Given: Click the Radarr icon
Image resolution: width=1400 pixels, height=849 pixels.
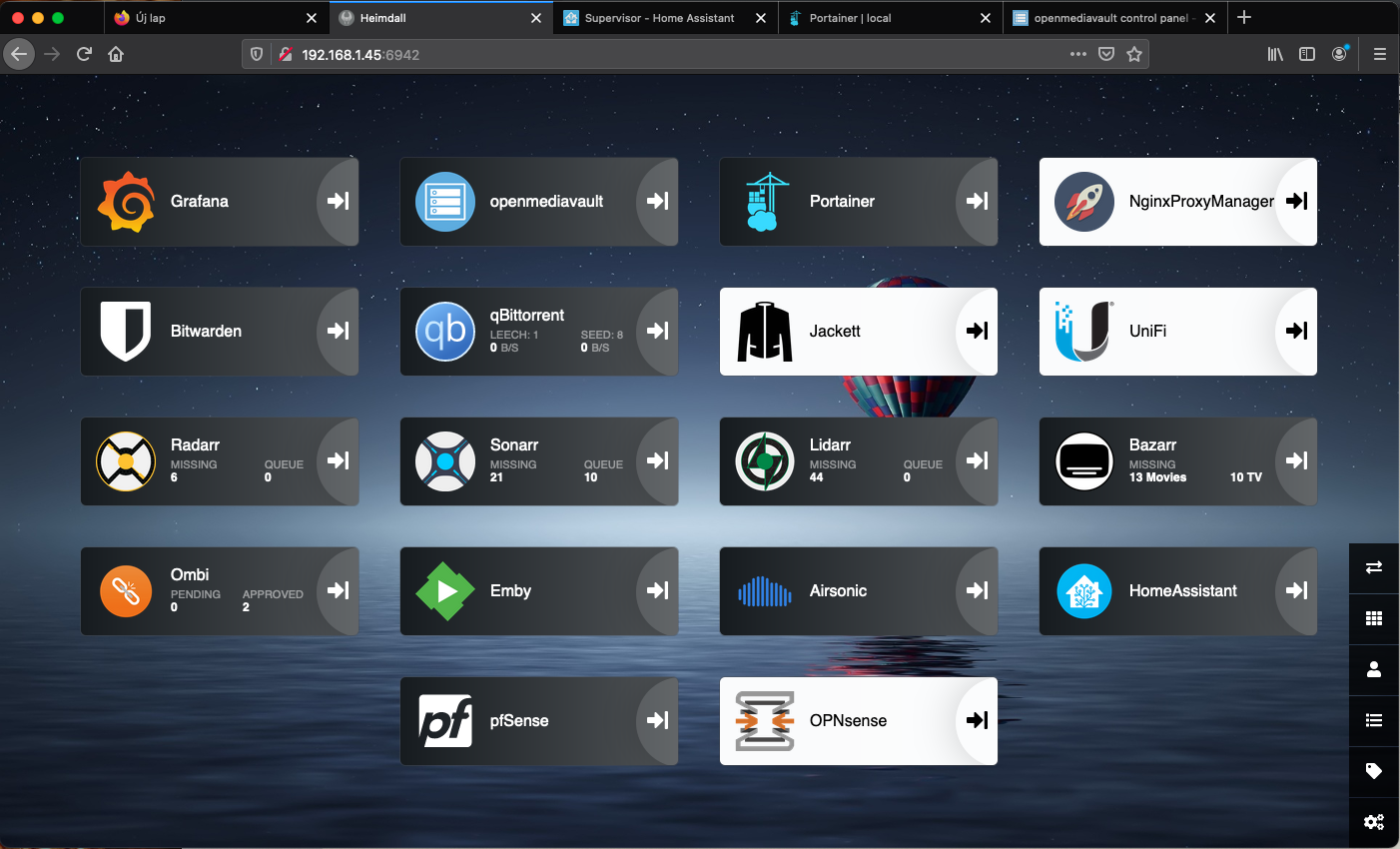Looking at the screenshot, I should click(x=126, y=461).
